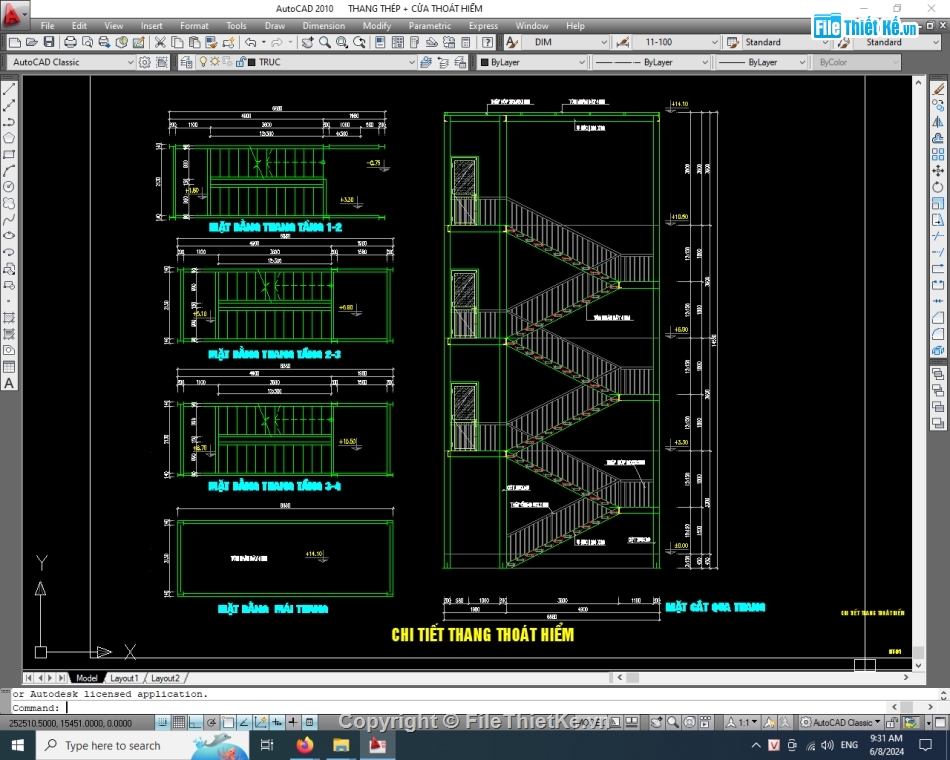Screen dimensions: 950x760
Task: Toggle TRUC layer on/off lightbulb
Action: tap(204, 62)
